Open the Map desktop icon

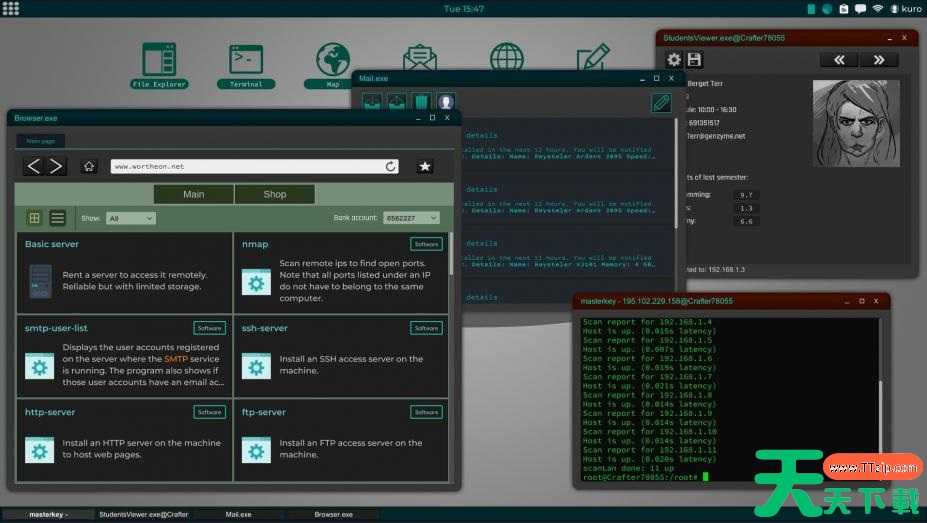(333, 61)
